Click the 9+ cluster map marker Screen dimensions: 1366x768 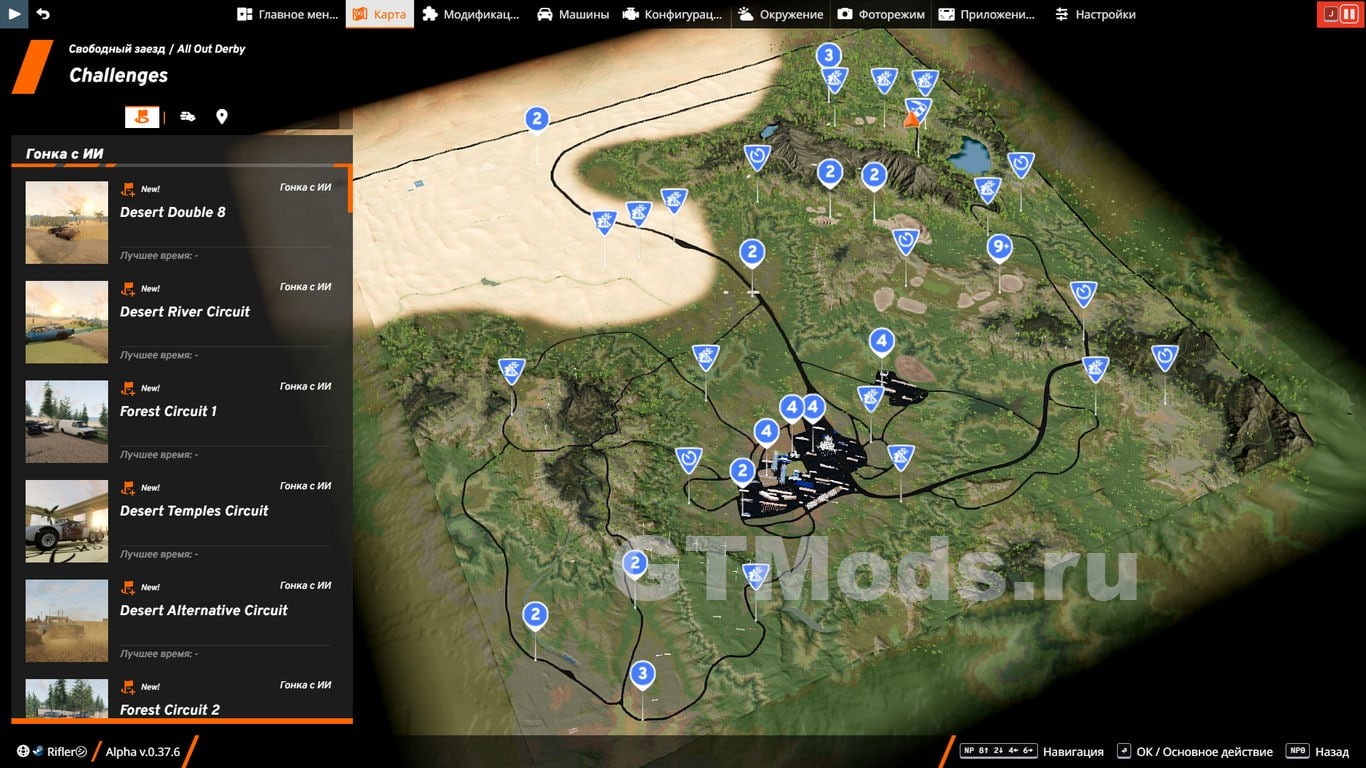[x=999, y=247]
